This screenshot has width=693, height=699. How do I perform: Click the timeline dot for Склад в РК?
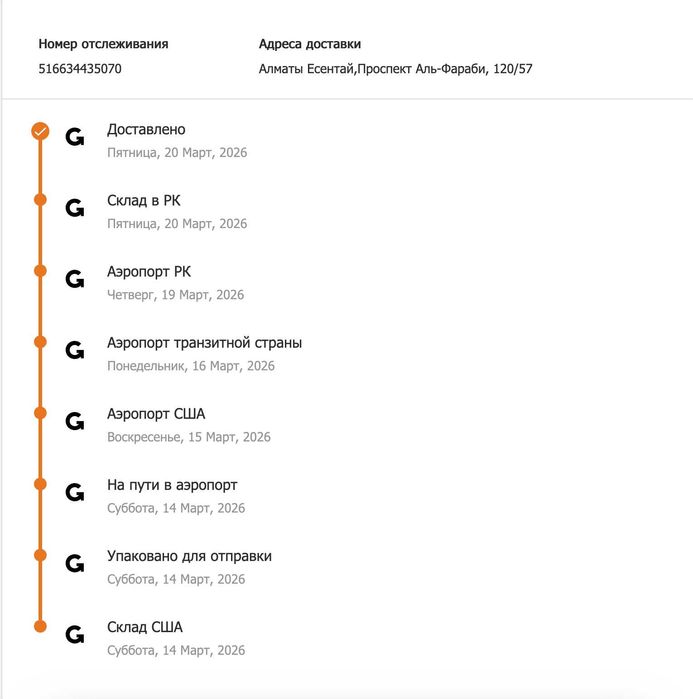[x=40, y=200]
